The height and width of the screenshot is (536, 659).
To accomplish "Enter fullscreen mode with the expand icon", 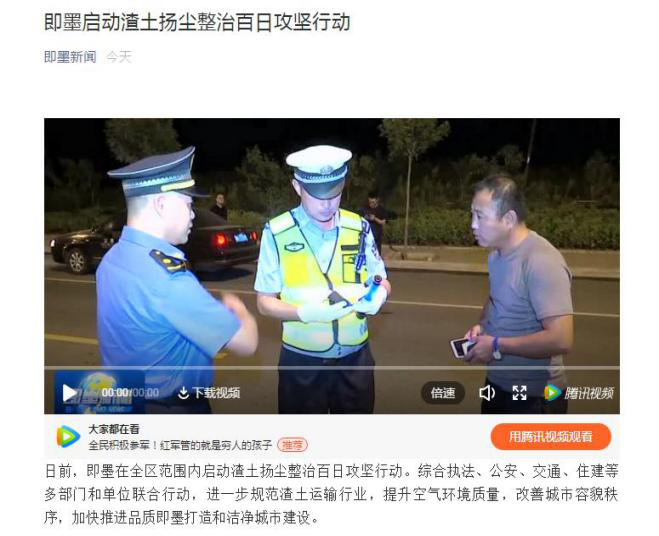I will point(519,393).
